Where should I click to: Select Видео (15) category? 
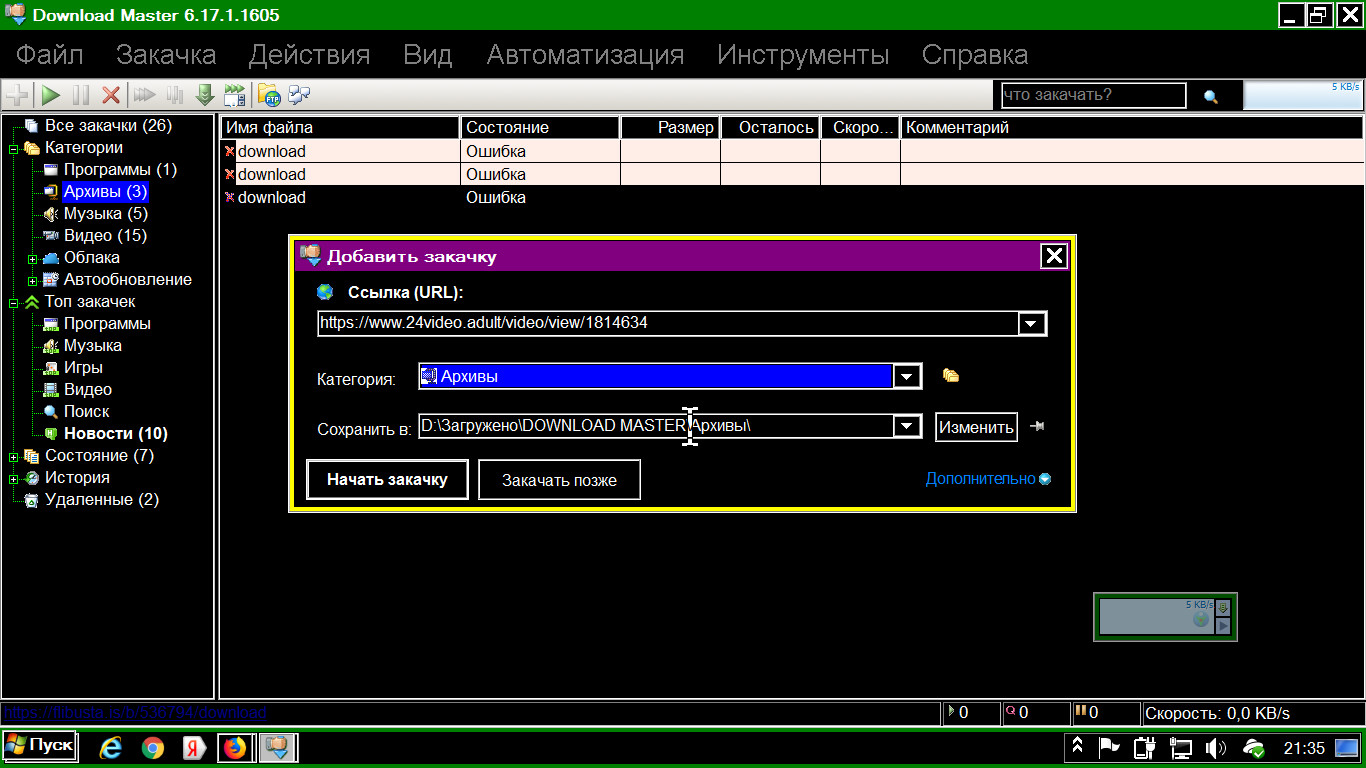(105, 236)
